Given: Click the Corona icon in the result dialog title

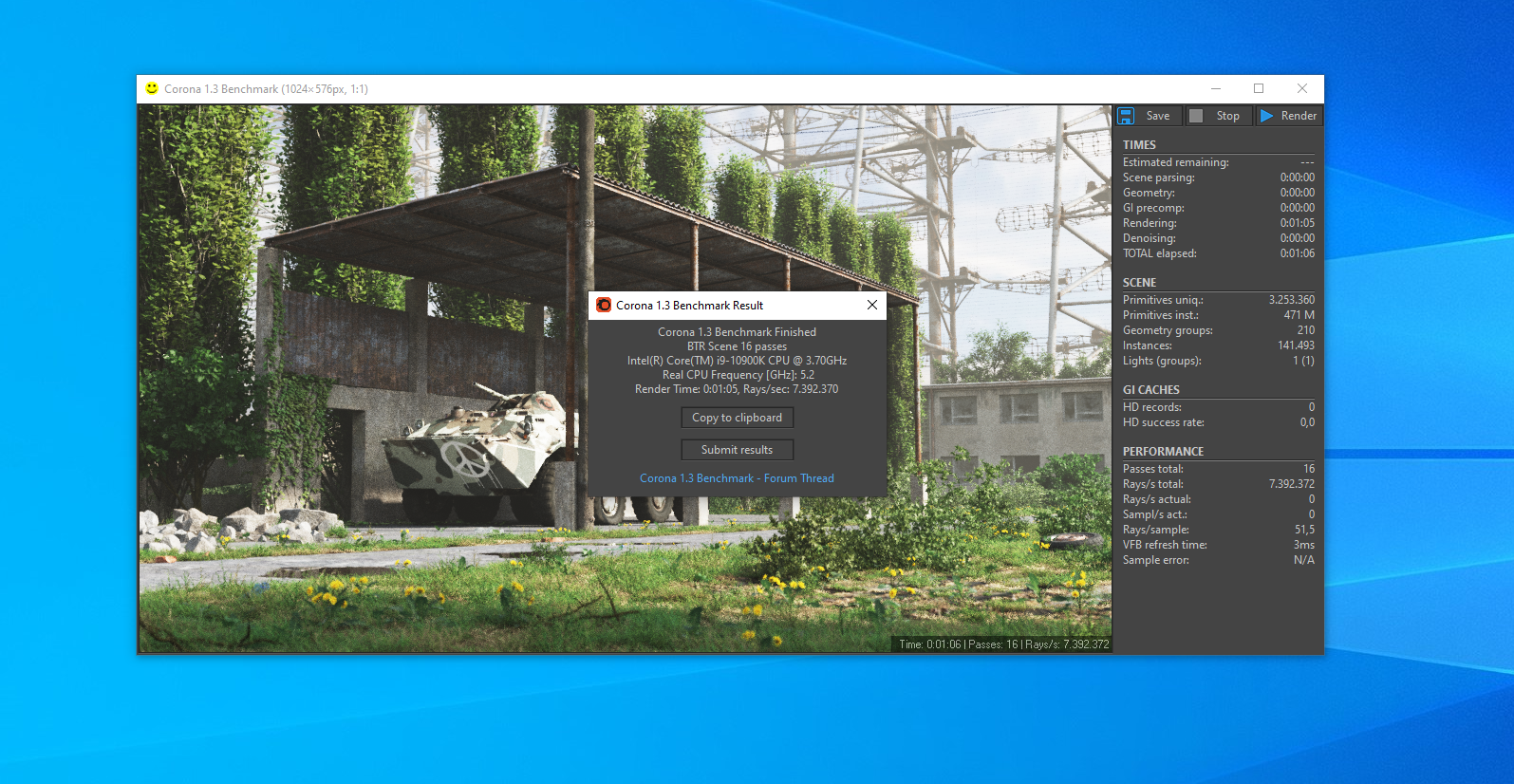Looking at the screenshot, I should (x=604, y=305).
